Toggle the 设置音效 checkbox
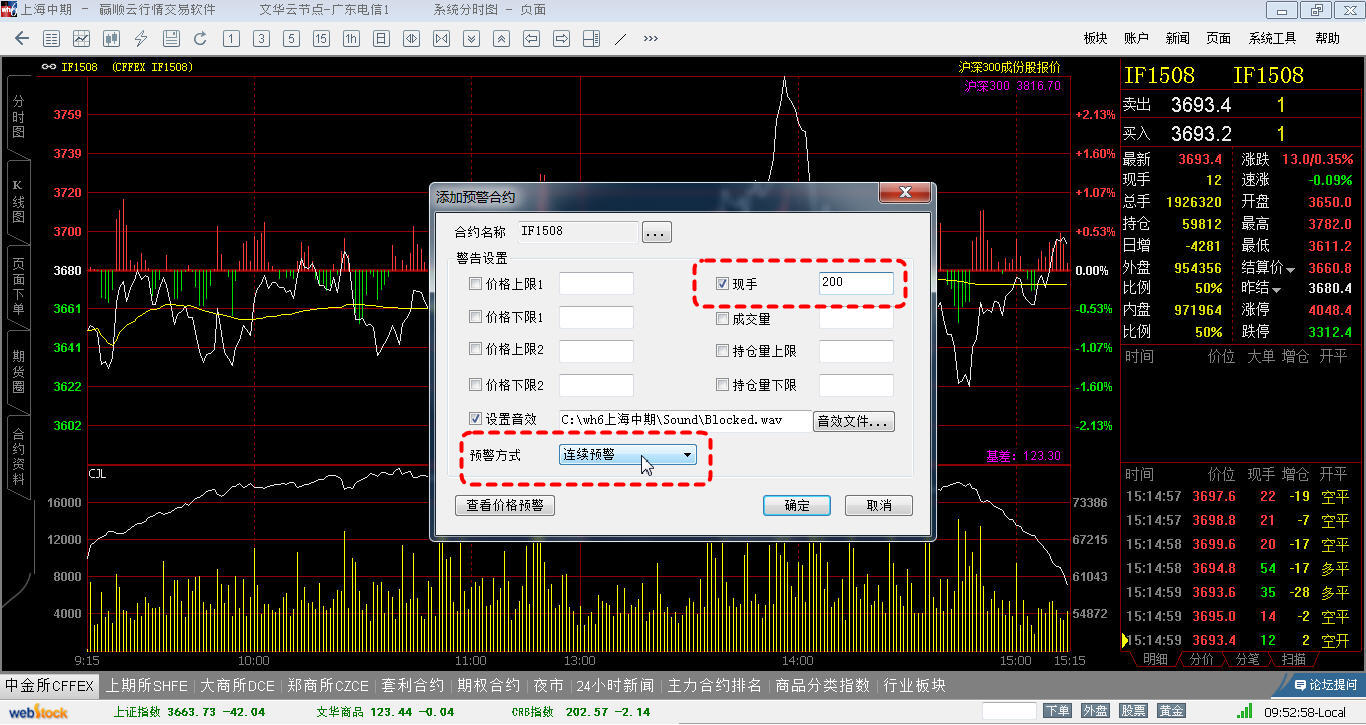 (x=476, y=419)
